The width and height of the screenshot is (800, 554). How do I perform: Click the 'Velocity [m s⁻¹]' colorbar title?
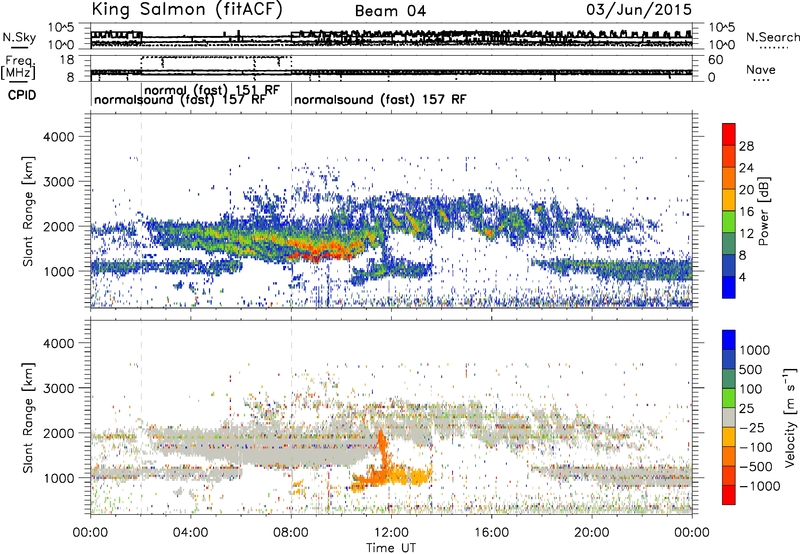(x=790, y=417)
